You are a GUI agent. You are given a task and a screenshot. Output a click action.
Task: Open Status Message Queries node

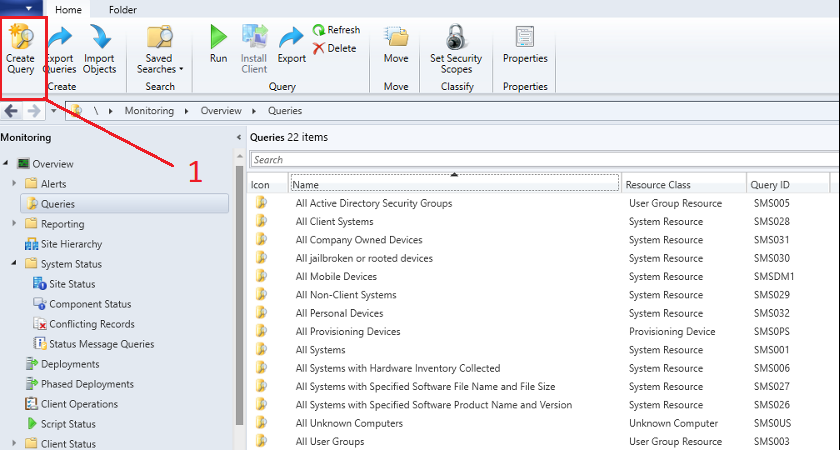[102, 344]
